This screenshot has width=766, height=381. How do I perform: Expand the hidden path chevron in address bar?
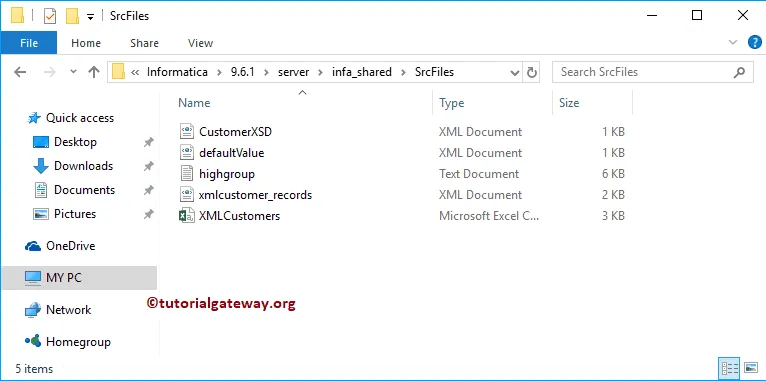[x=135, y=72]
